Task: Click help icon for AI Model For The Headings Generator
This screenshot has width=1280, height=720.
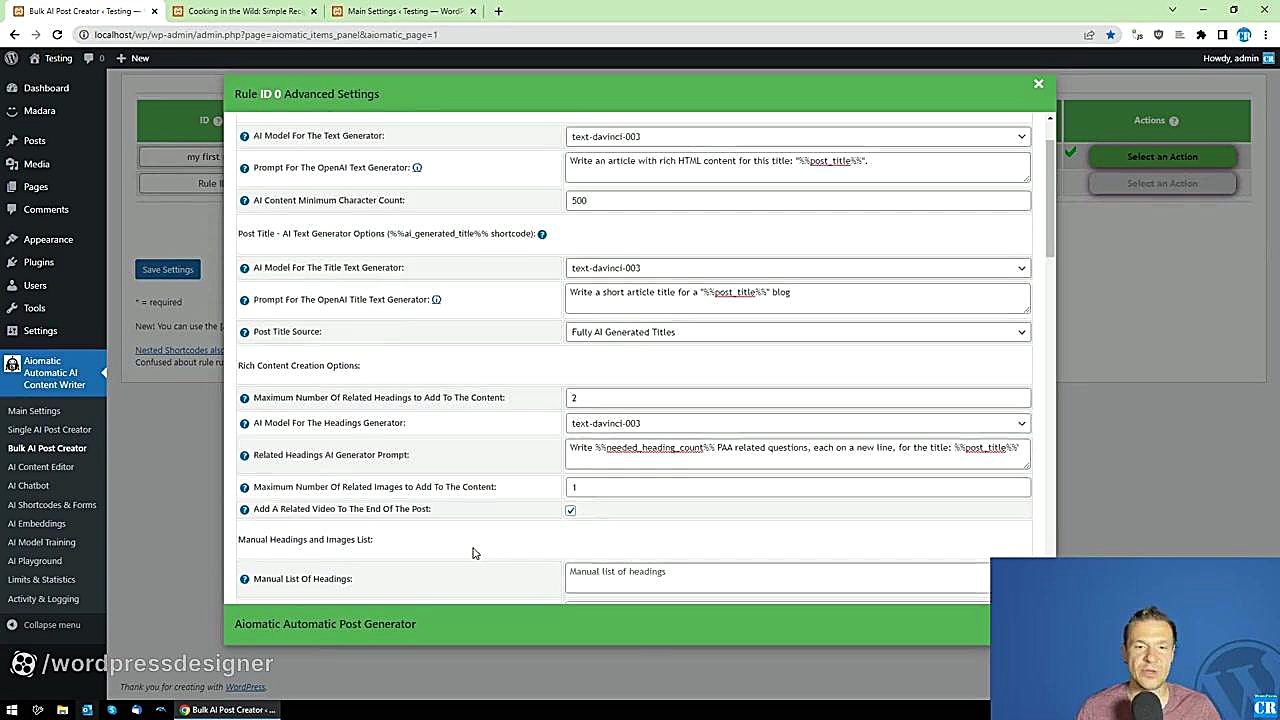Action: click(x=244, y=423)
